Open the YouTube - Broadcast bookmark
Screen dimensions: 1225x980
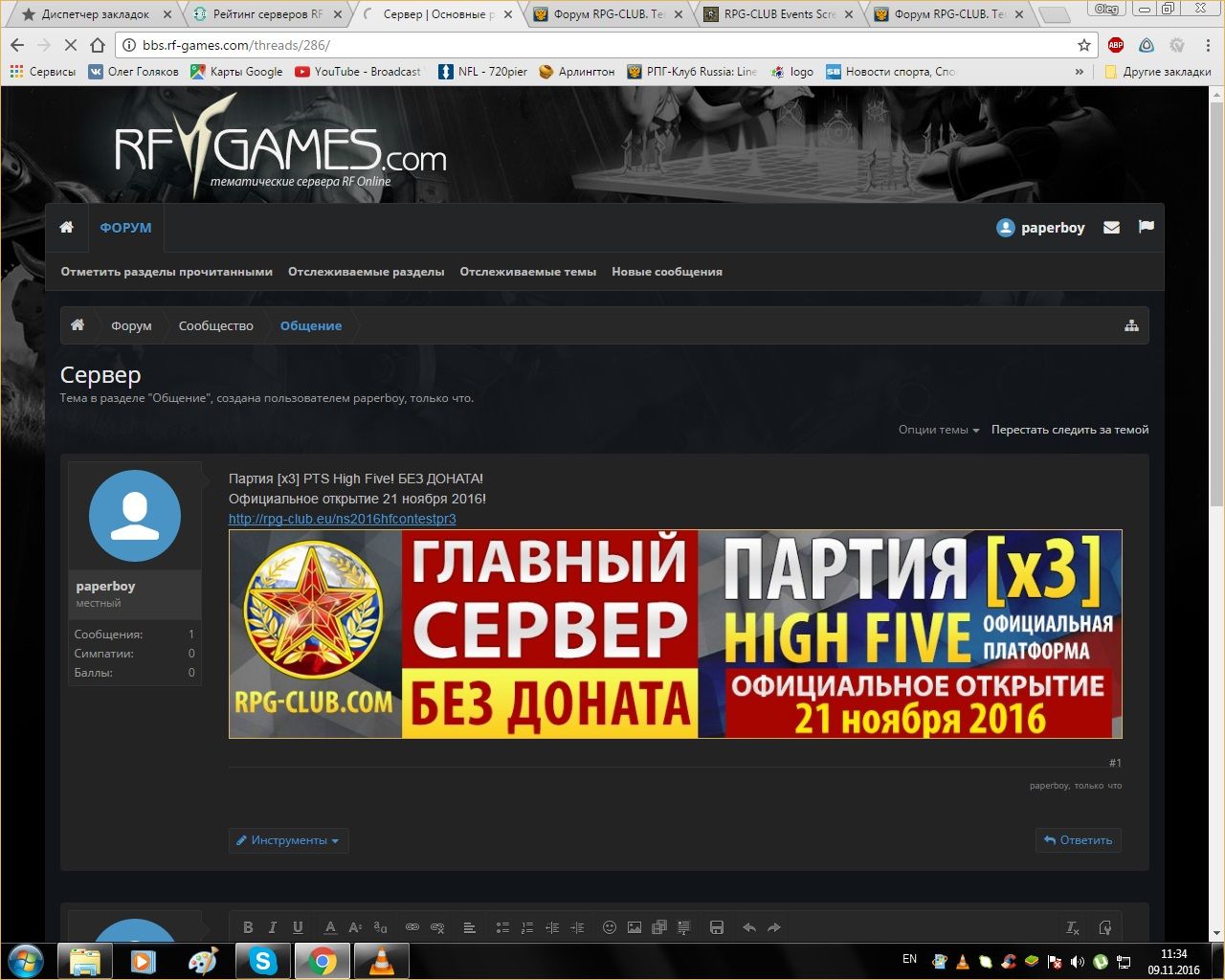[358, 72]
